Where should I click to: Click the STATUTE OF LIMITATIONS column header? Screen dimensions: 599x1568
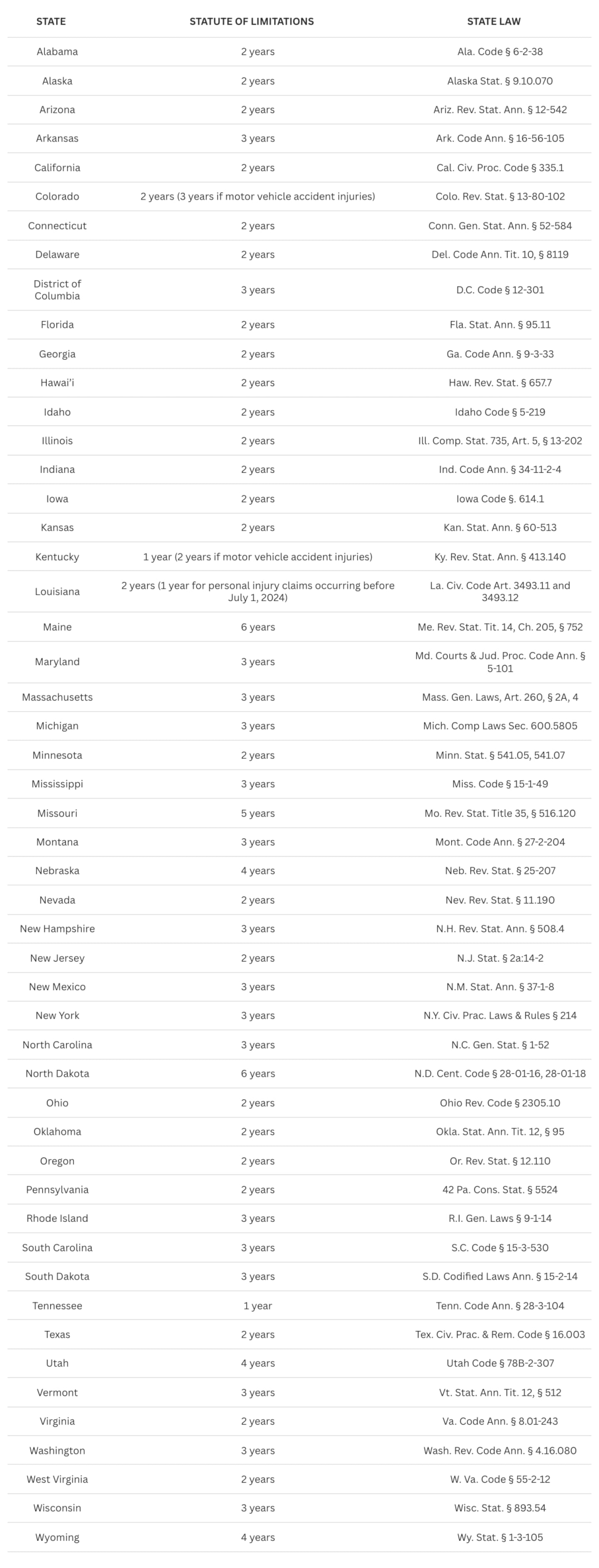251,21
